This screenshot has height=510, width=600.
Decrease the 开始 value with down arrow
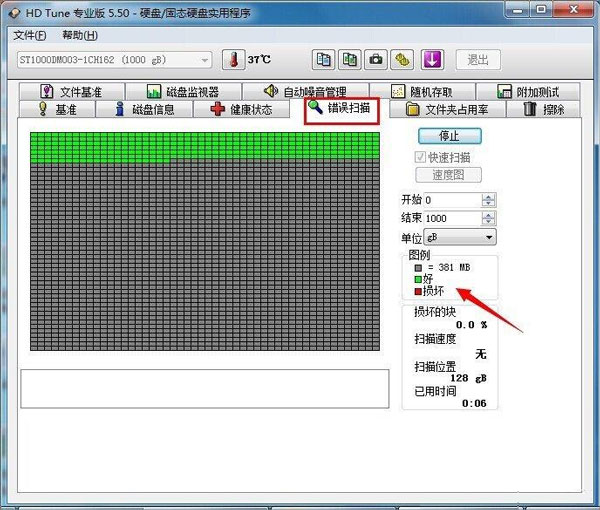pyautogui.click(x=488, y=204)
